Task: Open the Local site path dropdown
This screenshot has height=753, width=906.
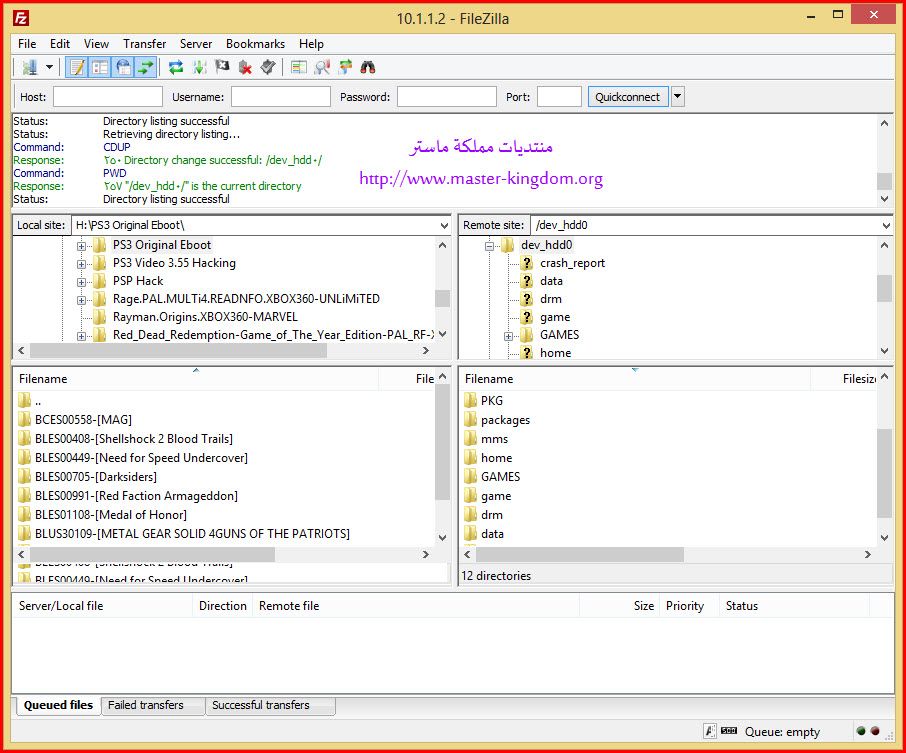Action: point(444,225)
